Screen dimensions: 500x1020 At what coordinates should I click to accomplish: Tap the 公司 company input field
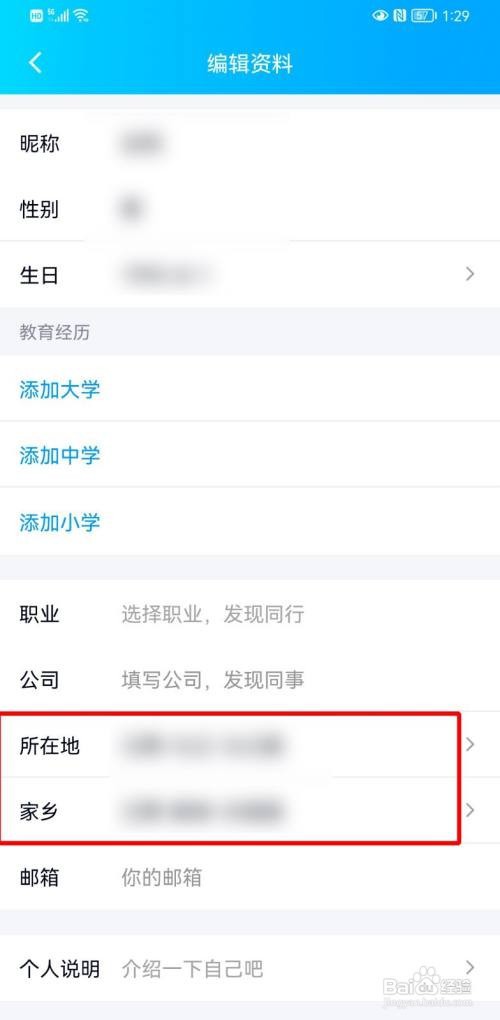250,680
